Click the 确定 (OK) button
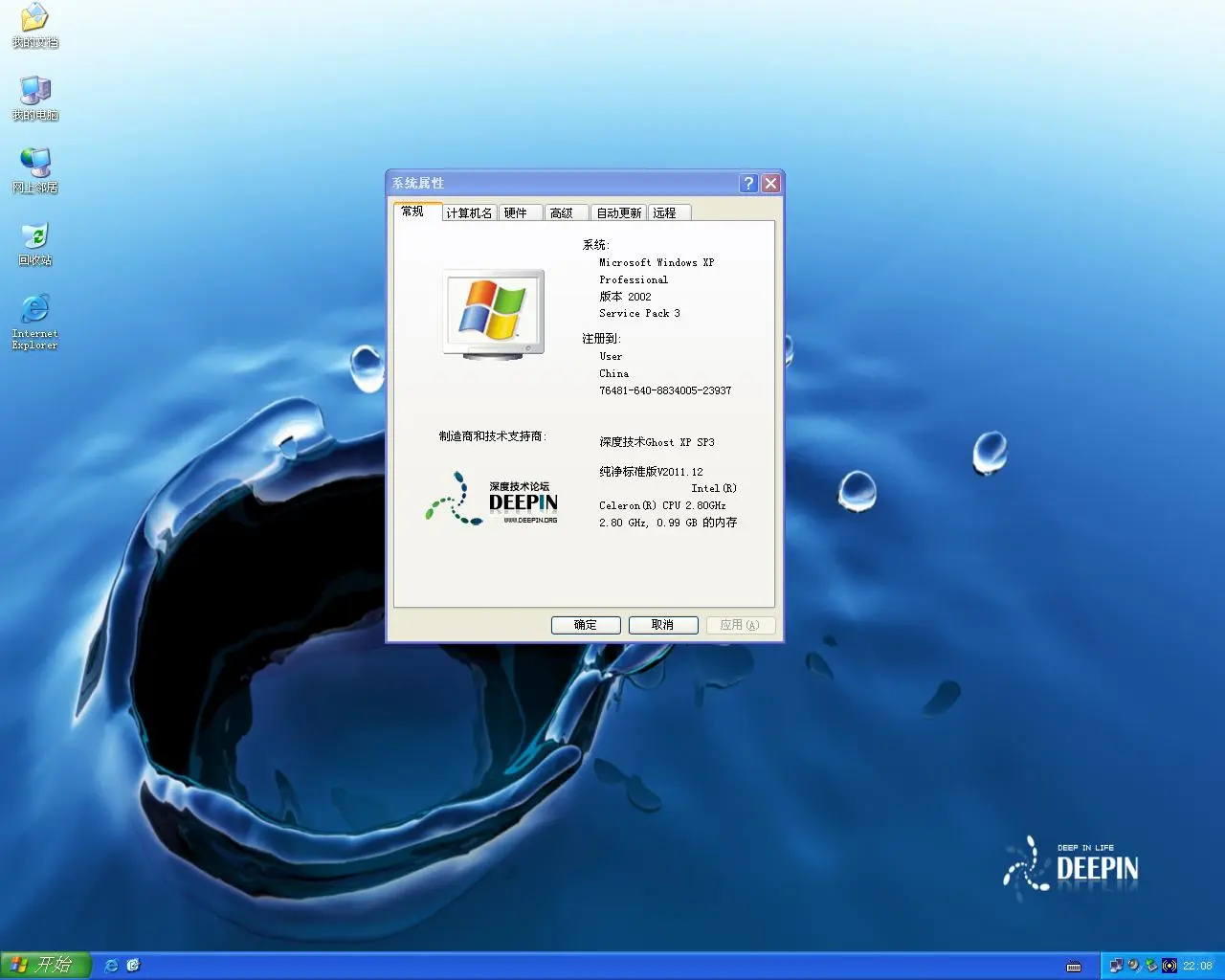The width and height of the screenshot is (1225, 980). (585, 625)
